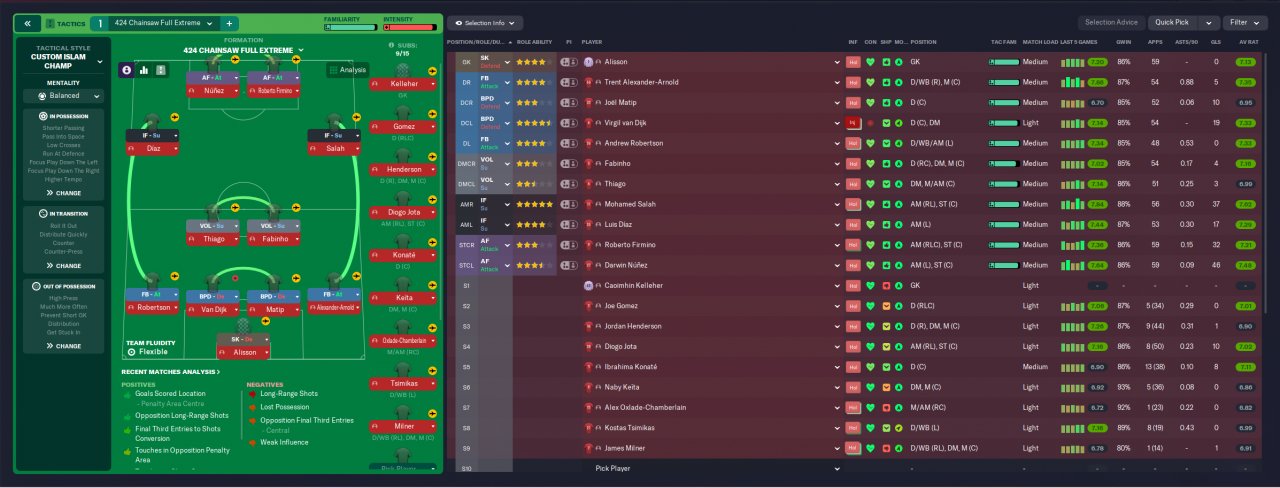Add a new tactic slot with plus icon

tap(229, 23)
